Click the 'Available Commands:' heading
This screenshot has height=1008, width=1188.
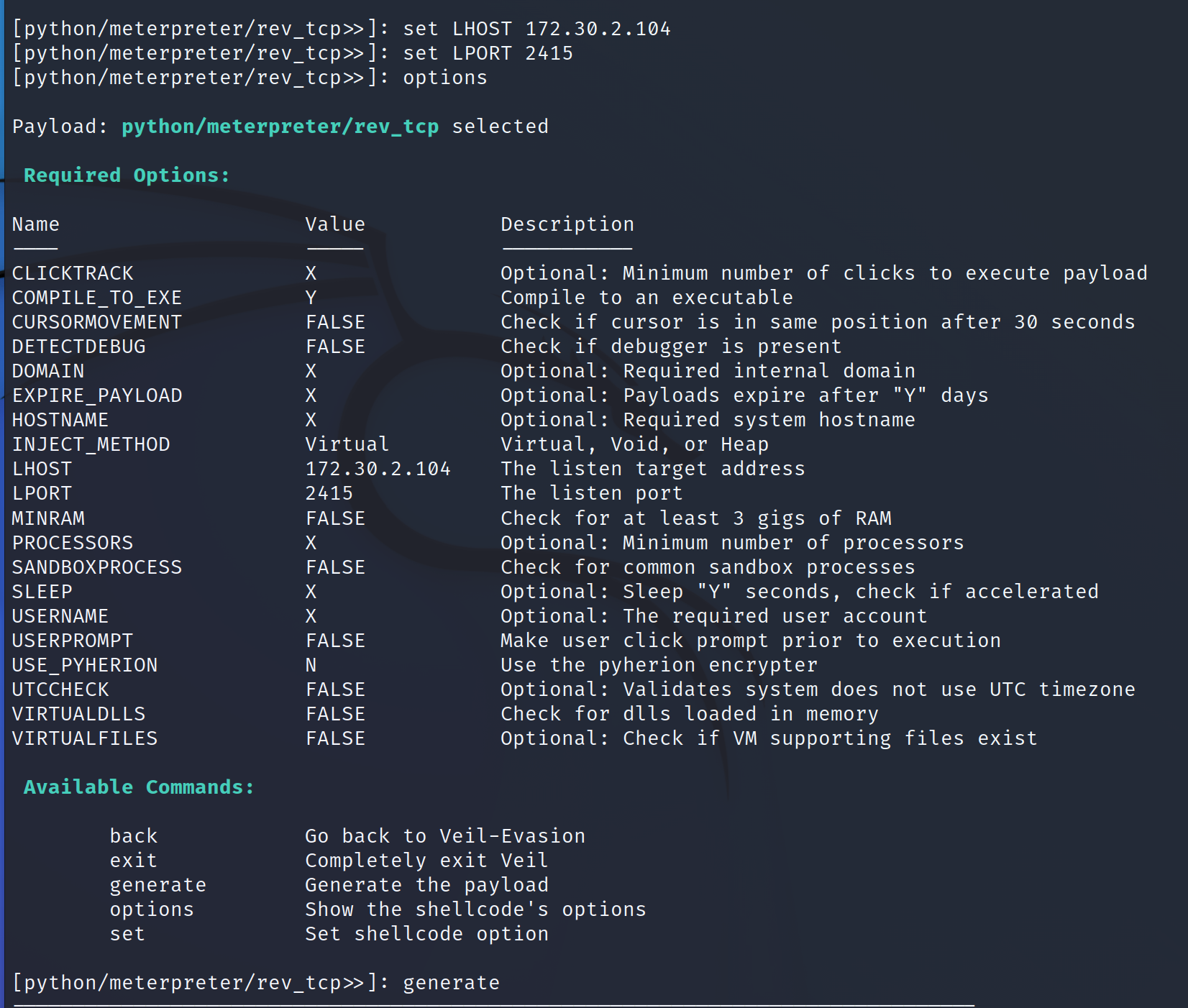[x=139, y=787]
